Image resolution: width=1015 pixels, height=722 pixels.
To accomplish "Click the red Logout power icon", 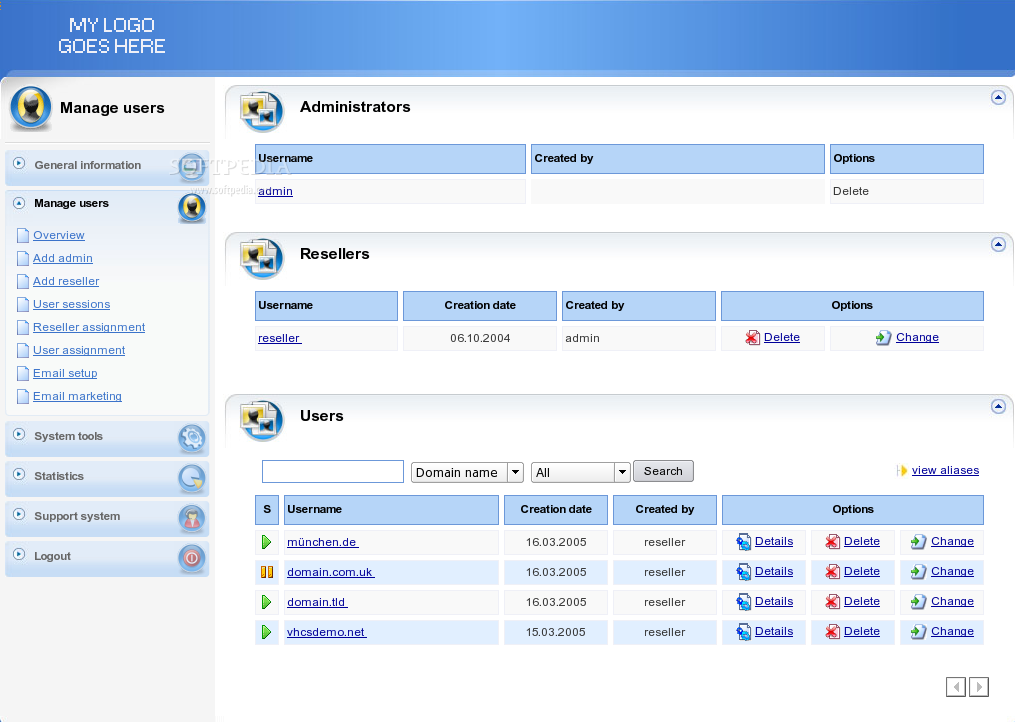I will pyautogui.click(x=191, y=558).
